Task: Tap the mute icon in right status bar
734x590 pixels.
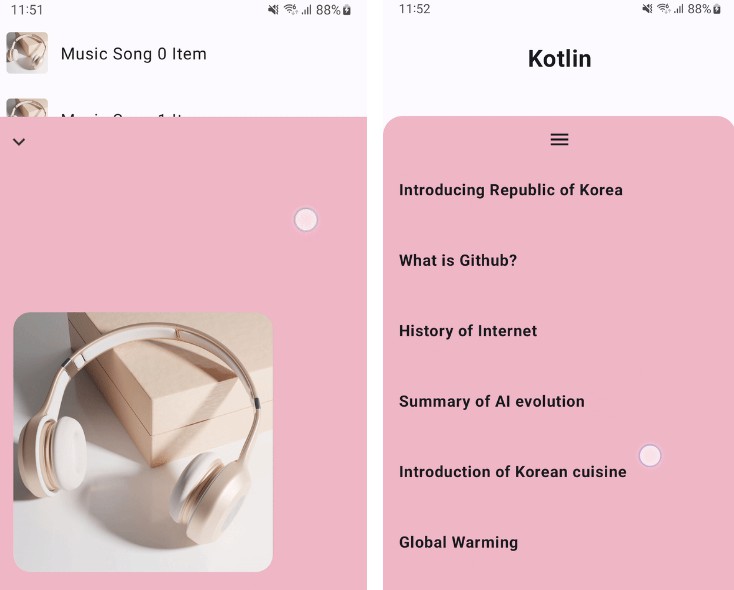Action: pos(647,8)
